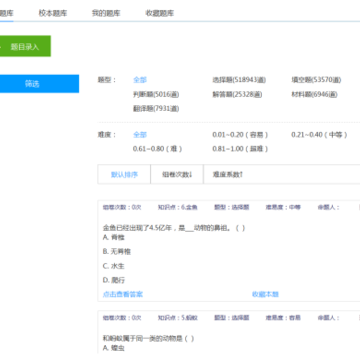
Task: Click 点击查看答案 for the 金鱼 question
Action: [x=123, y=294]
